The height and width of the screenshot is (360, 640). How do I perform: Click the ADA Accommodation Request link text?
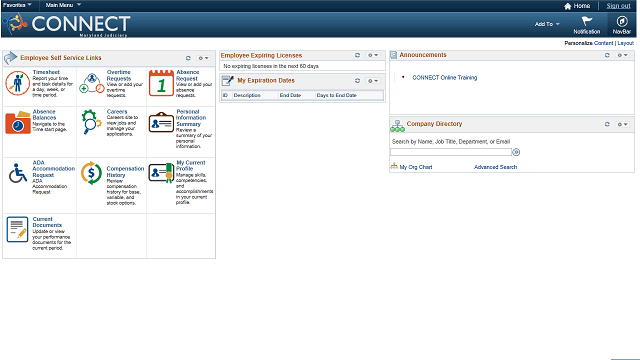[53, 169]
